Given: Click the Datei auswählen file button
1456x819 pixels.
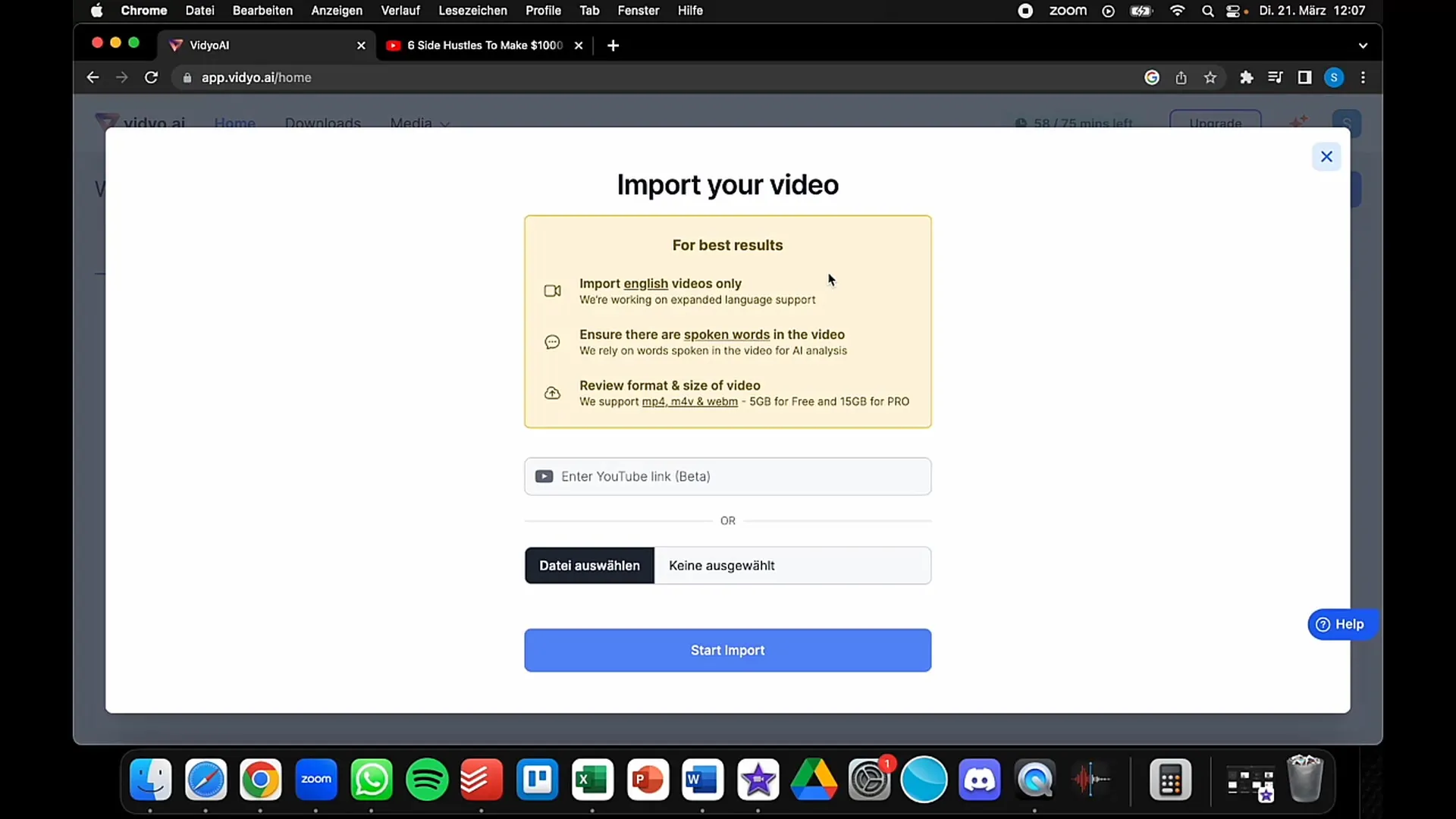Looking at the screenshot, I should [x=589, y=566].
